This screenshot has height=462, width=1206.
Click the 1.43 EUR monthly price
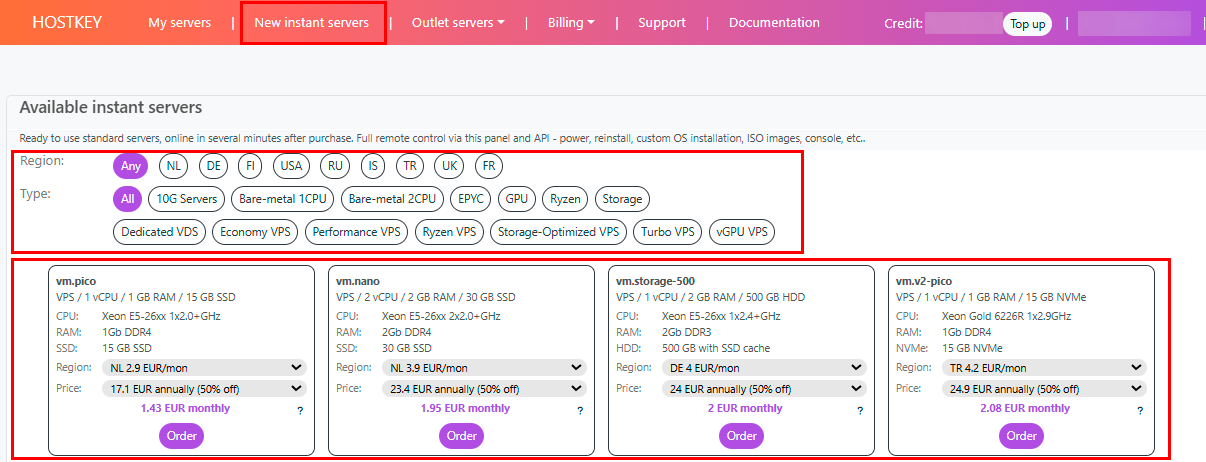click(185, 408)
